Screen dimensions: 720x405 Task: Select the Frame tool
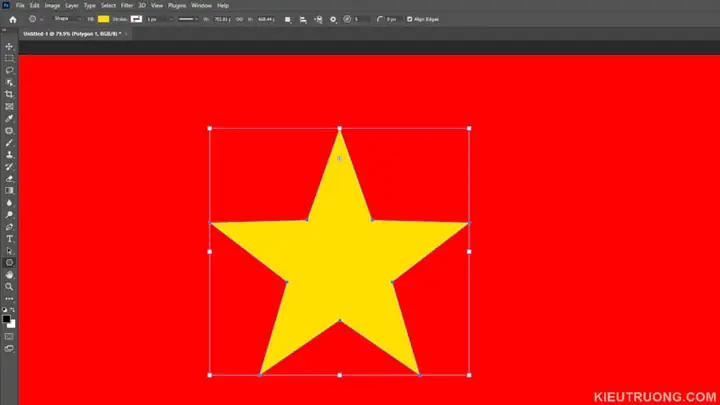(x=9, y=107)
